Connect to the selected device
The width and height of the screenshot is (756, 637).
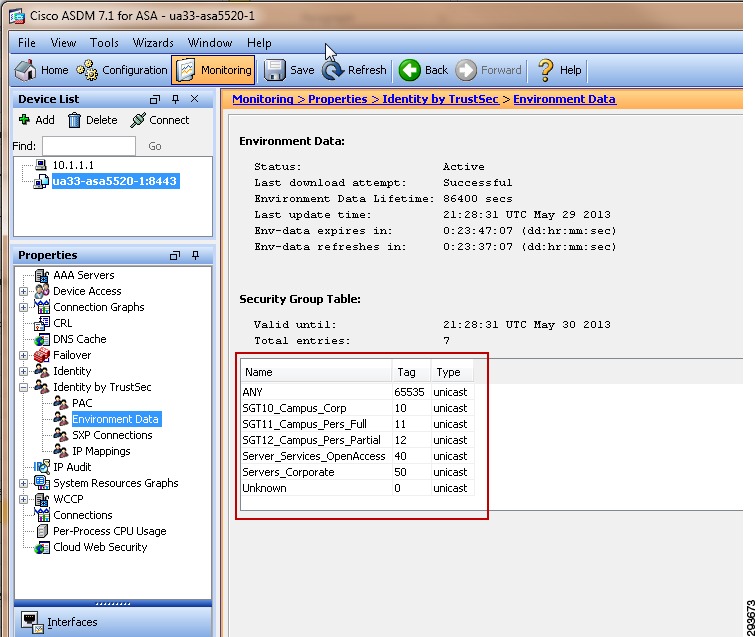pyautogui.click(x=160, y=120)
